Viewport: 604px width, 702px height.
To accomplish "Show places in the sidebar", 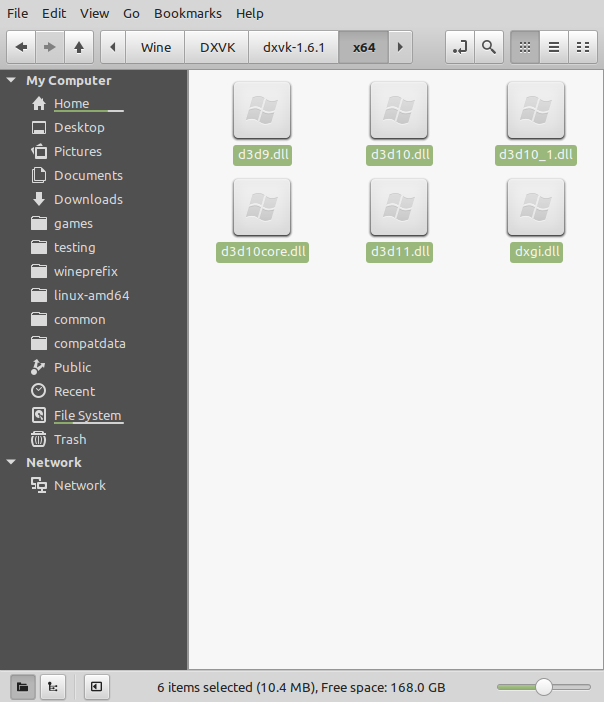I will click(23, 686).
